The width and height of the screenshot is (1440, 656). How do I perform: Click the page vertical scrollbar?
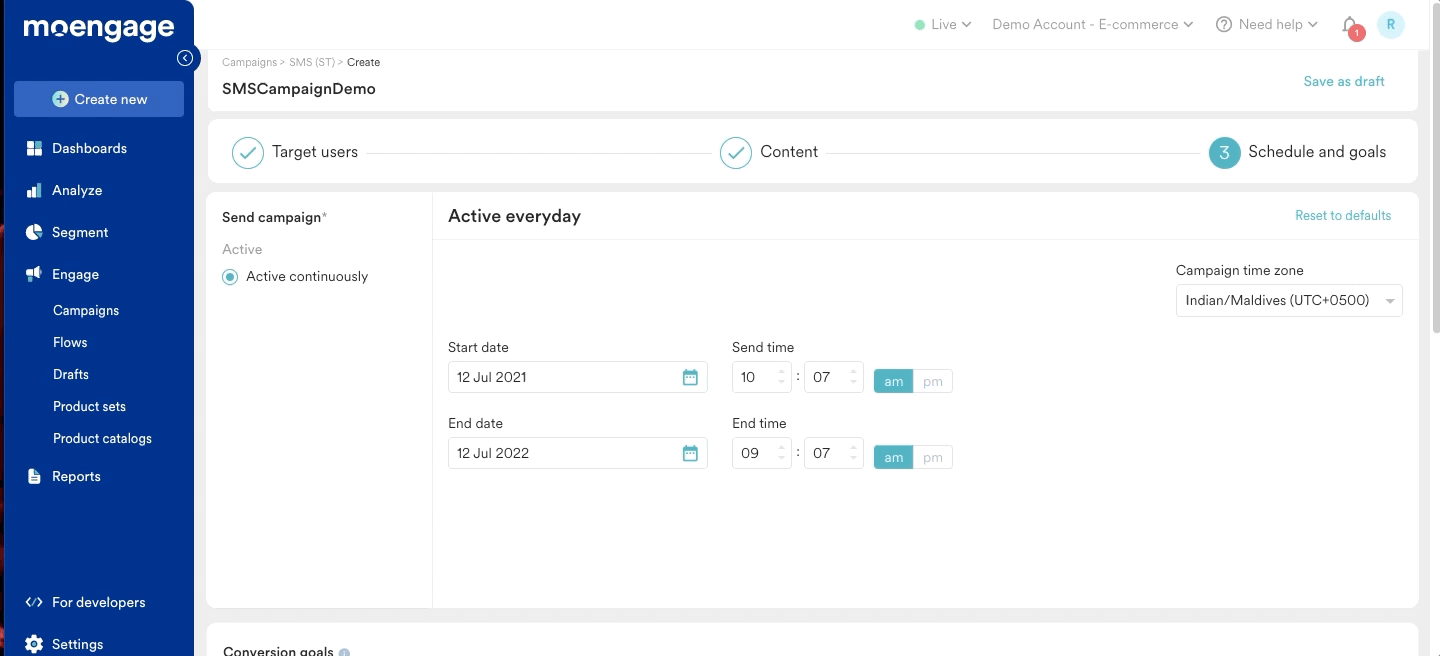tap(1436, 170)
